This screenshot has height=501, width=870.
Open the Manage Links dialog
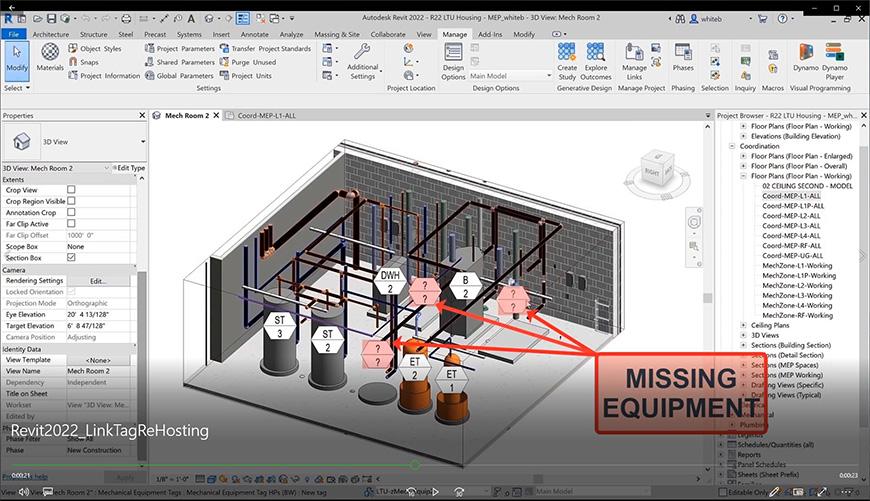tap(634, 62)
